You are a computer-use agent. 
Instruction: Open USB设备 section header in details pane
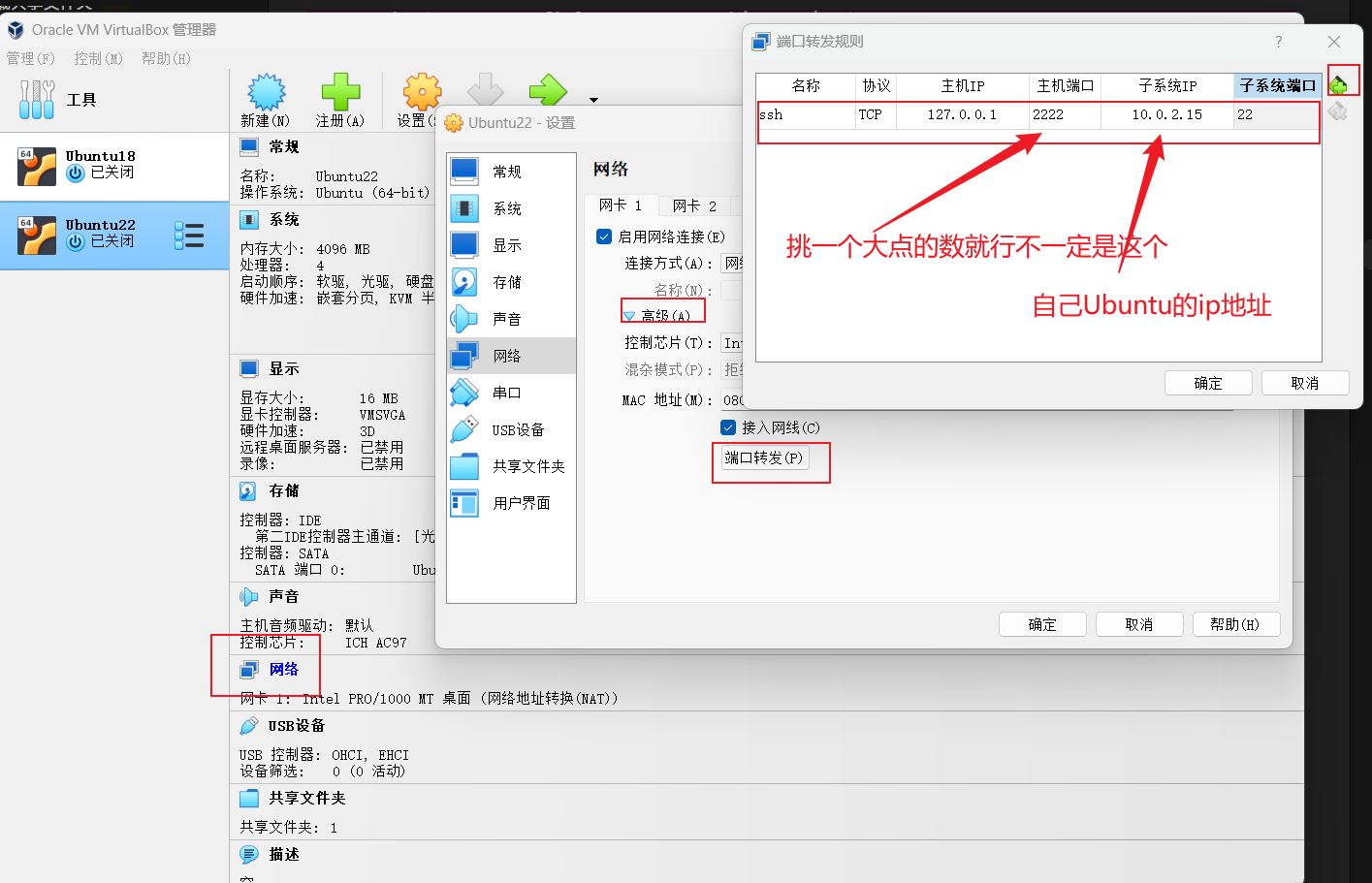pos(297,726)
